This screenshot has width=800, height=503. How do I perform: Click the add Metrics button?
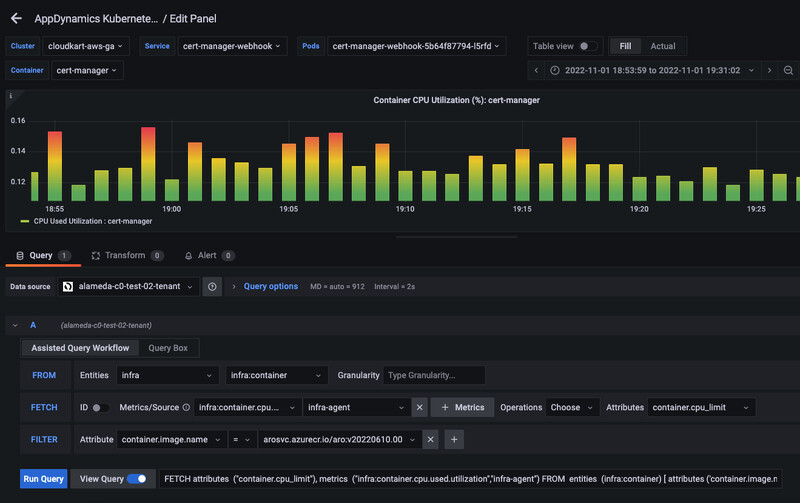pyautogui.click(x=462, y=407)
